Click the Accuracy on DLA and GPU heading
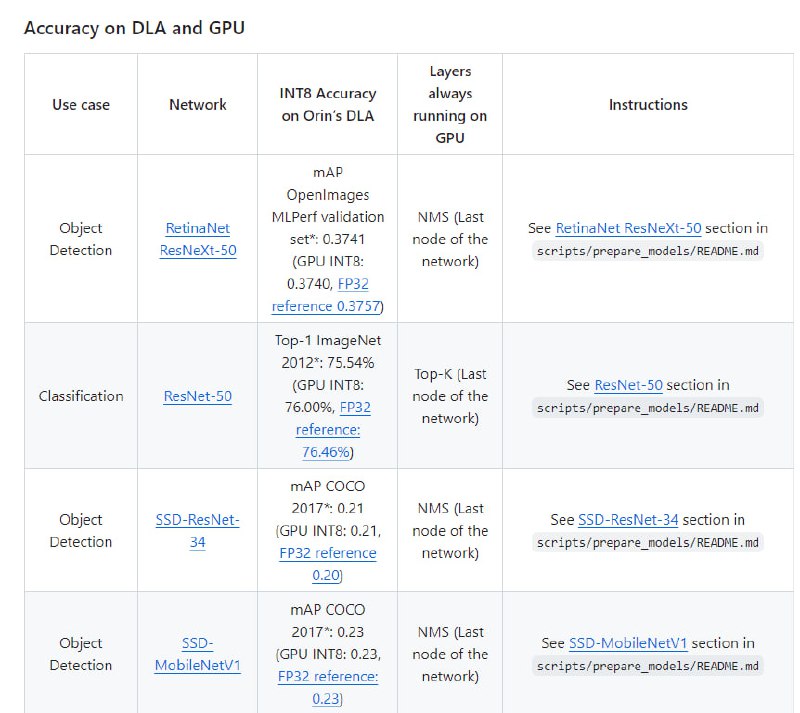 click(x=134, y=28)
